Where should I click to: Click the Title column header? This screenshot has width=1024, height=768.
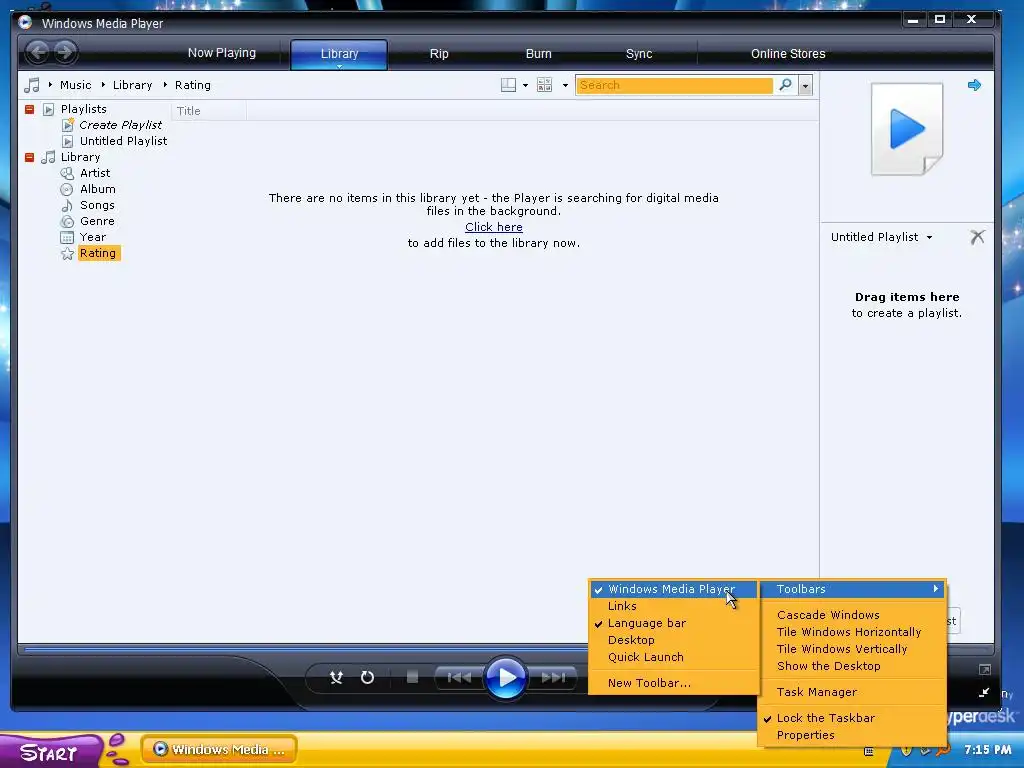click(x=209, y=111)
